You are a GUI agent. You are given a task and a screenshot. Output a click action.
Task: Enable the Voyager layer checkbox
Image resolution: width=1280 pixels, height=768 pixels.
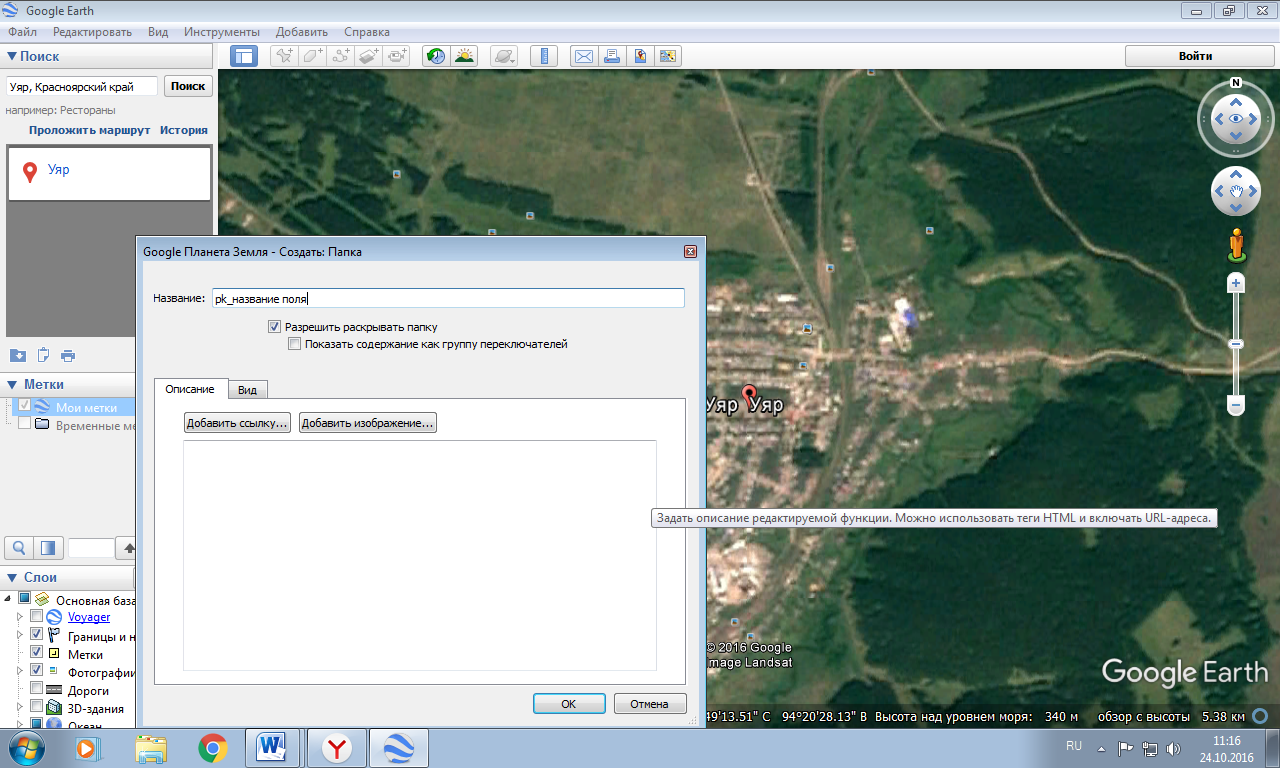click(37, 617)
